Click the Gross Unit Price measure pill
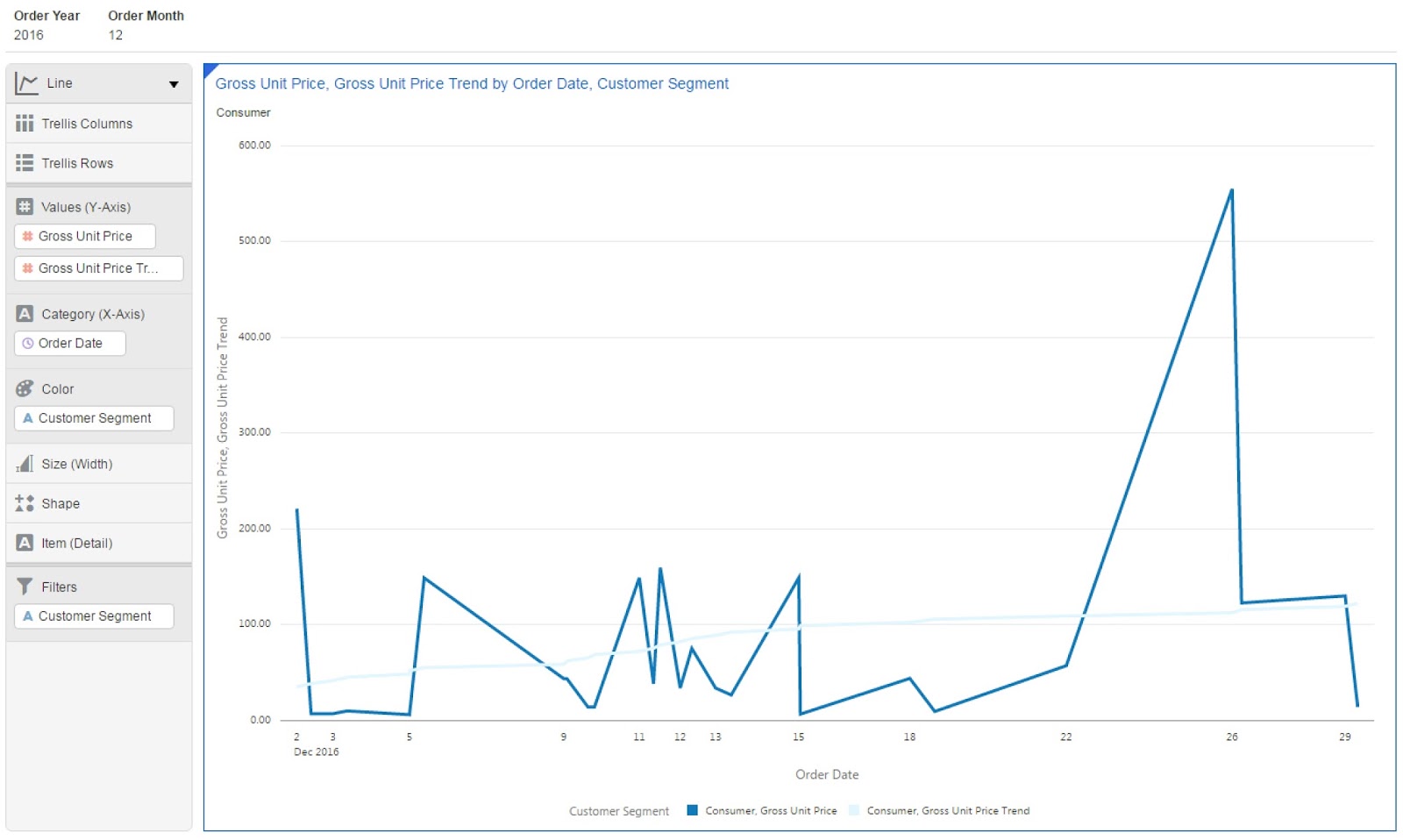Image resolution: width=1403 pixels, height=840 pixels. point(84,235)
